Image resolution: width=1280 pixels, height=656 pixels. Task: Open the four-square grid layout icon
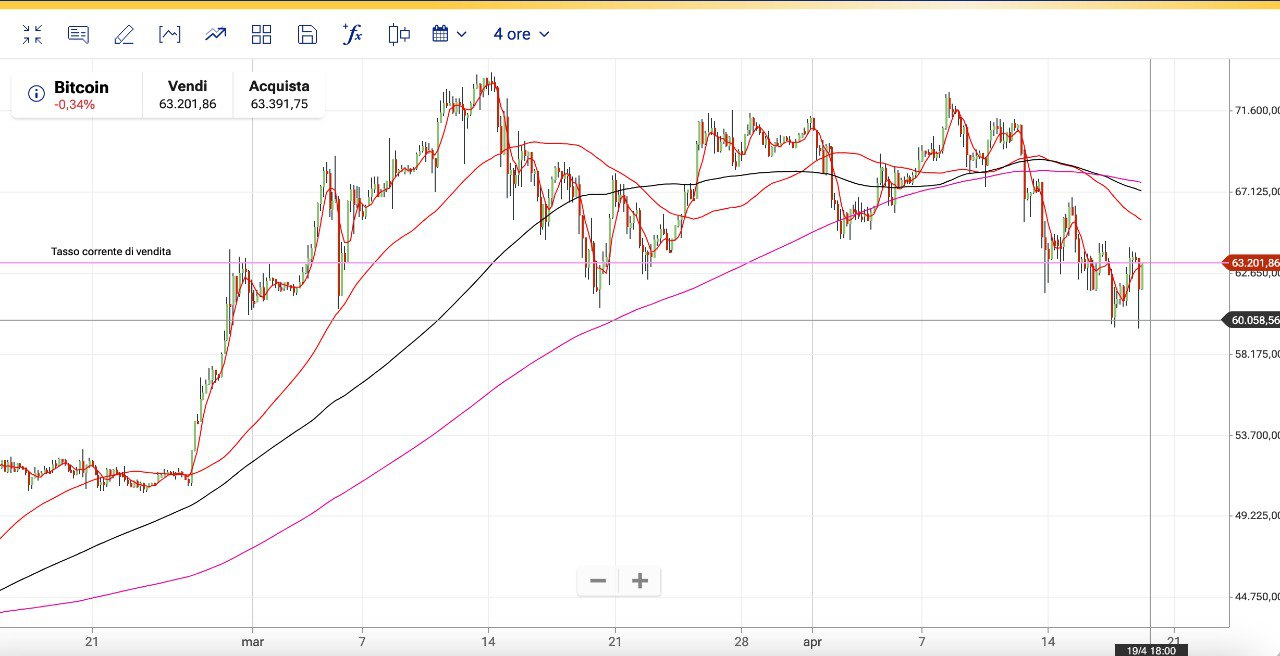pos(262,35)
